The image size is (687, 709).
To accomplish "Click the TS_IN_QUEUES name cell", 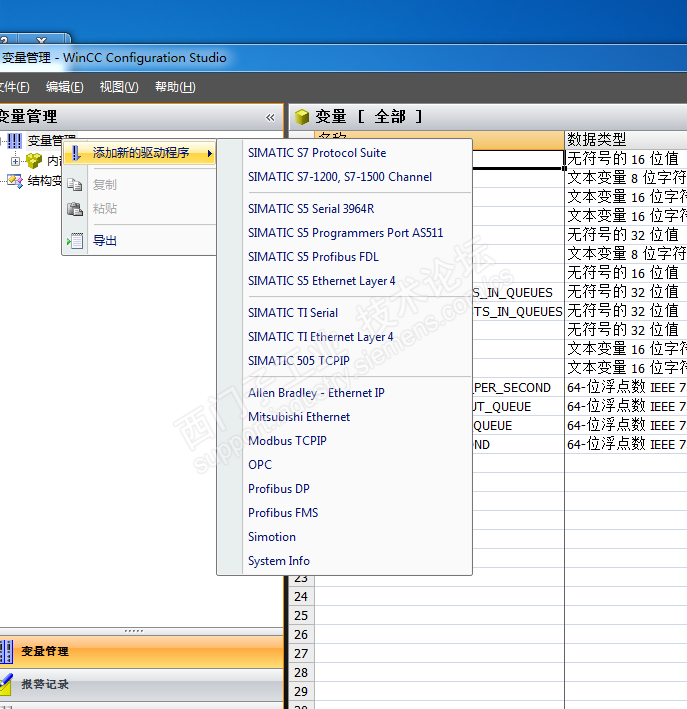I will click(x=517, y=312).
